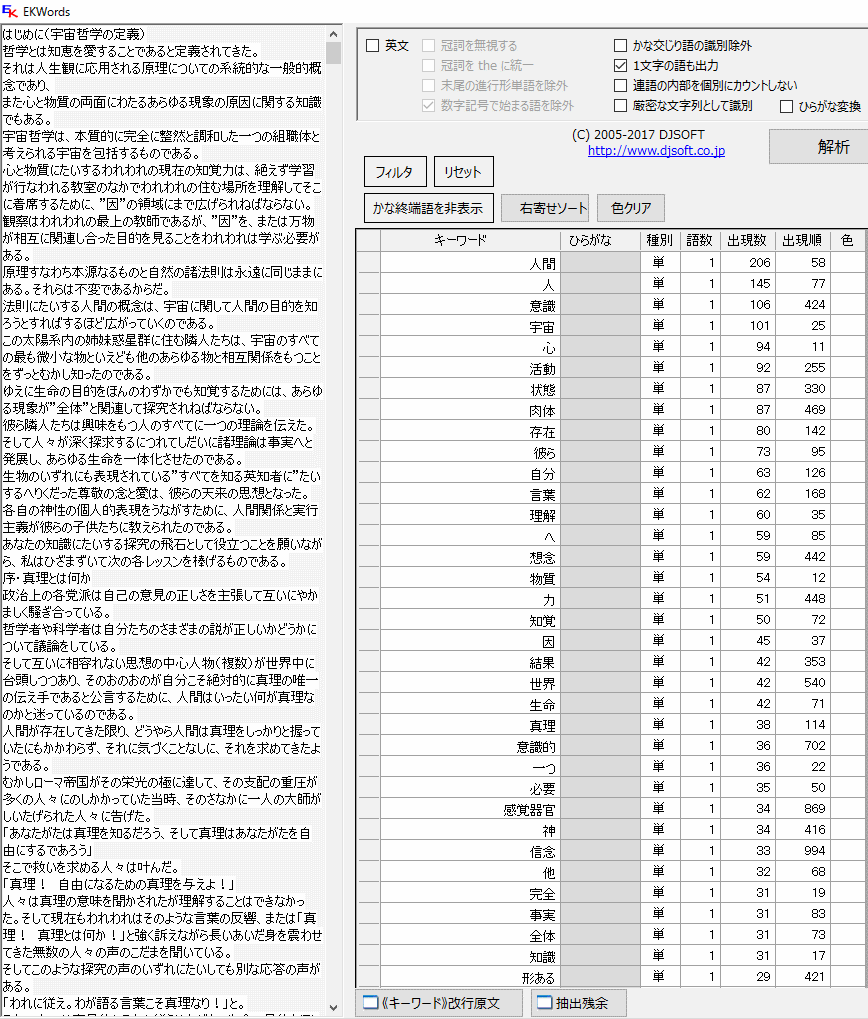The image size is (868, 1019).
Task: Select the 結果 keyword cell
Action: tap(470, 662)
